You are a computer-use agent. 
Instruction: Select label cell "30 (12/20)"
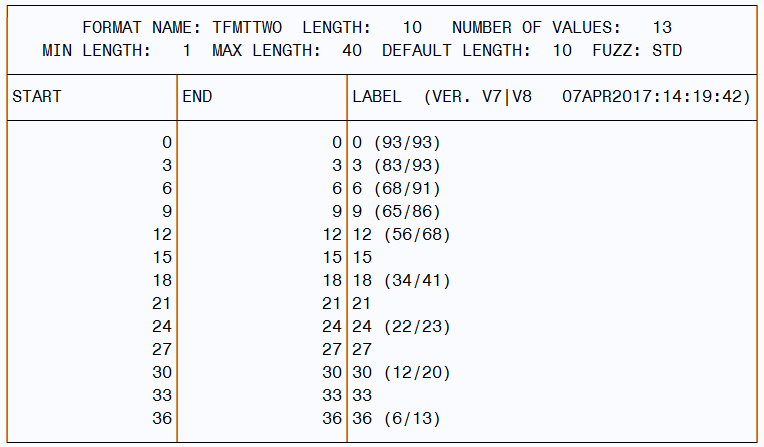(401, 373)
